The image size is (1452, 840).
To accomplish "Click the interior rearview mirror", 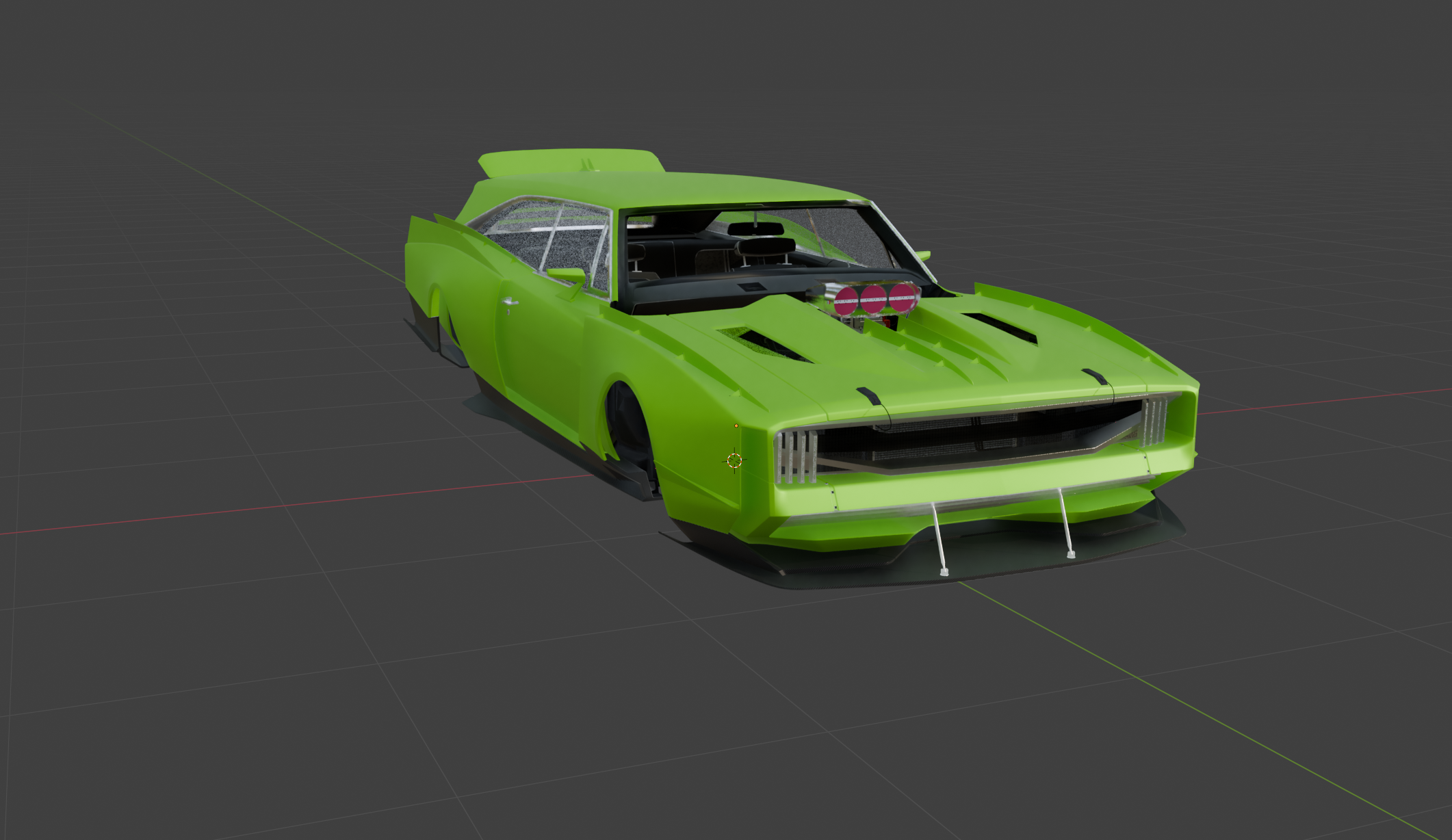I will pyautogui.click(x=755, y=229).
